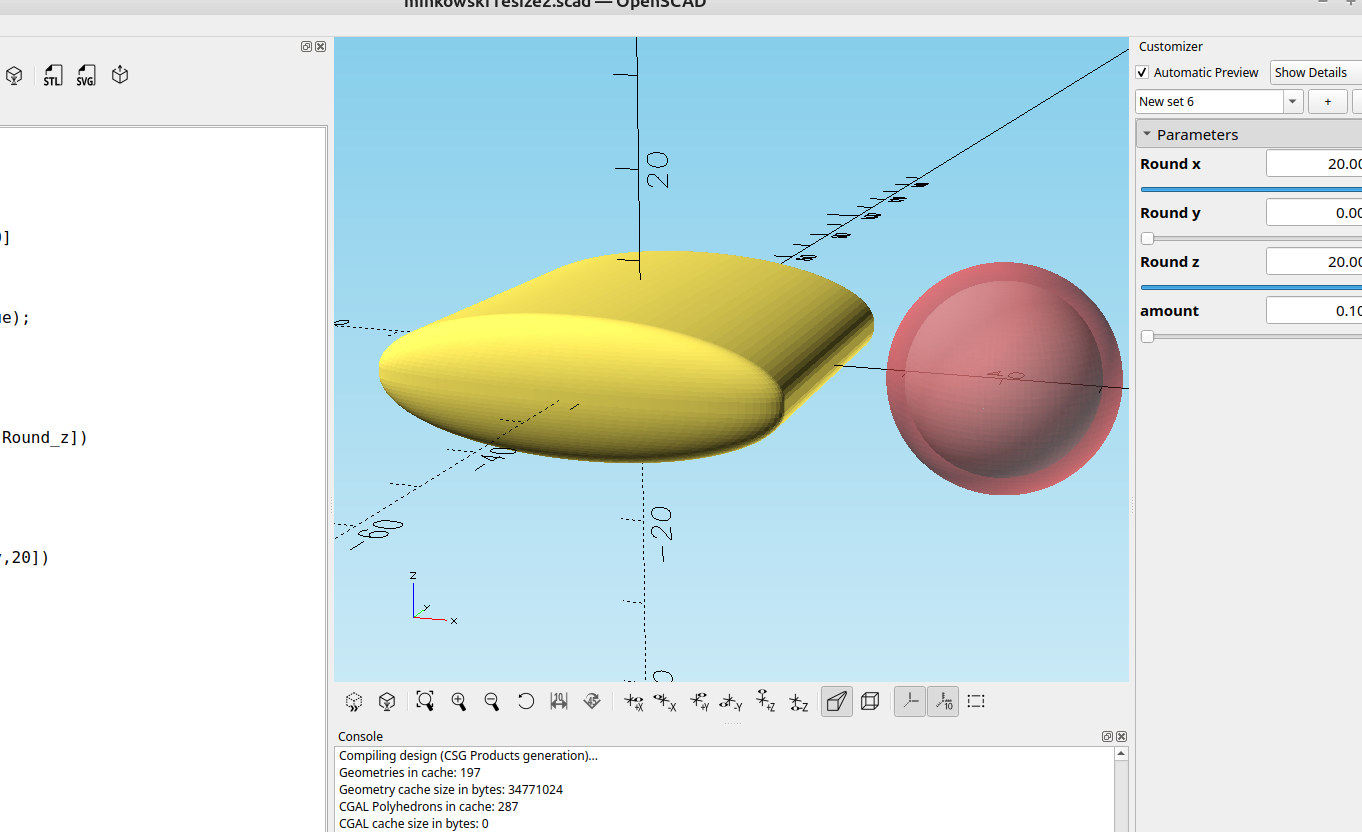Open the 'New set 6' preset dropdown
The width and height of the screenshot is (1362, 832).
click(1293, 102)
